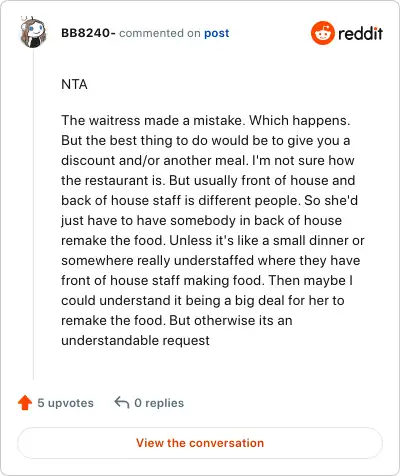Viewport: 400px width, 476px height.
Task: Click the line "just have to have somebody"
Action: 201,220
